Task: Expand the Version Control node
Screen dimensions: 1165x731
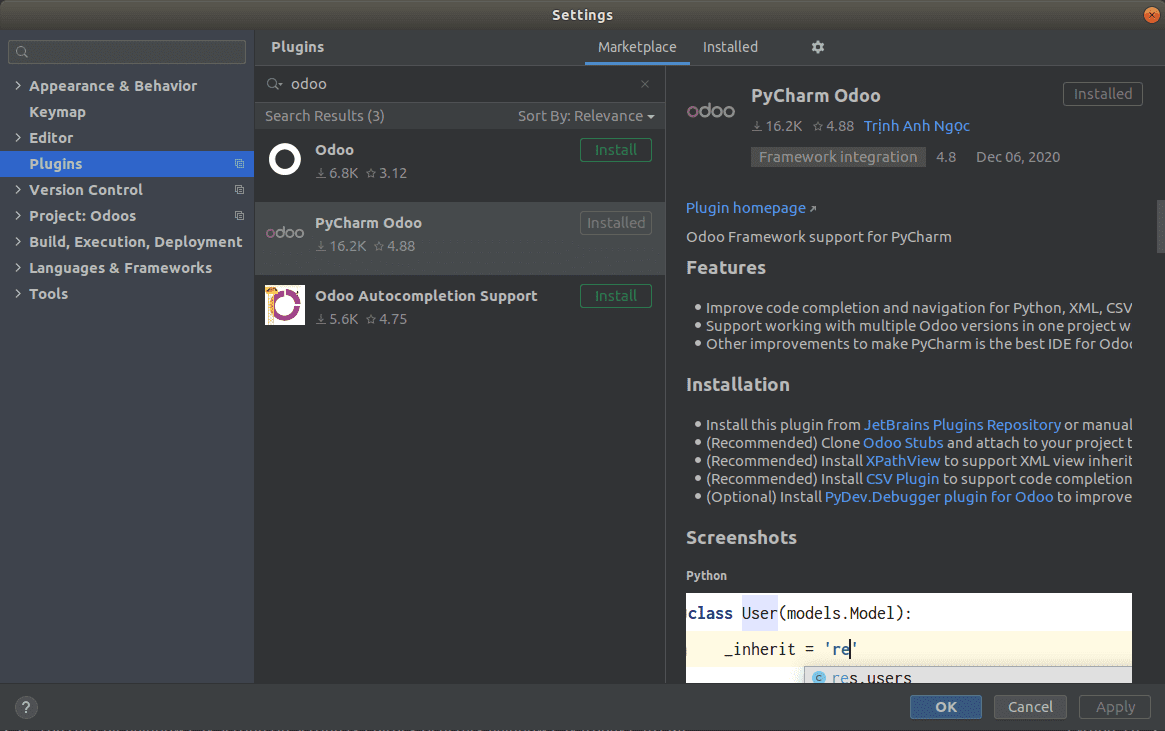Action: [18, 189]
